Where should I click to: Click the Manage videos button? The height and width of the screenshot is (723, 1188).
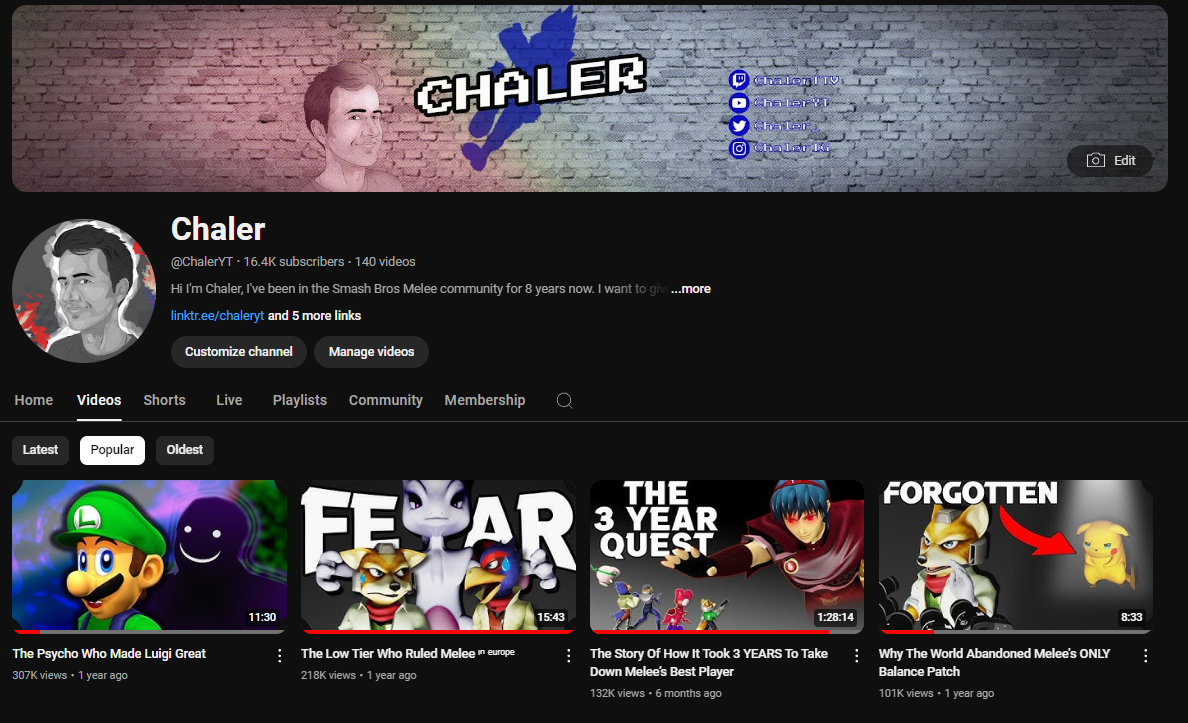pos(371,352)
